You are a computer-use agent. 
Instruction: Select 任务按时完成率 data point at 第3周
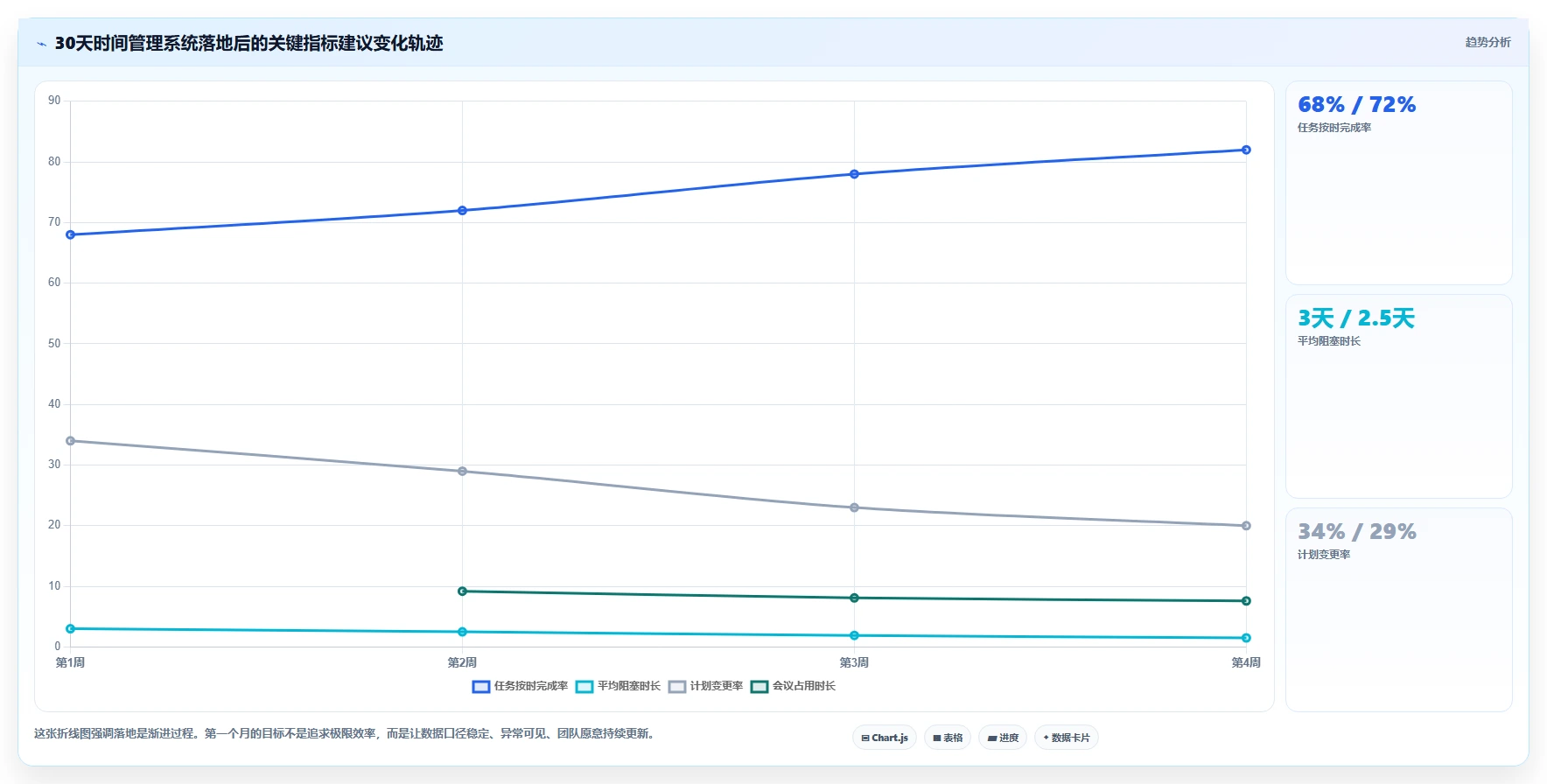click(855, 174)
